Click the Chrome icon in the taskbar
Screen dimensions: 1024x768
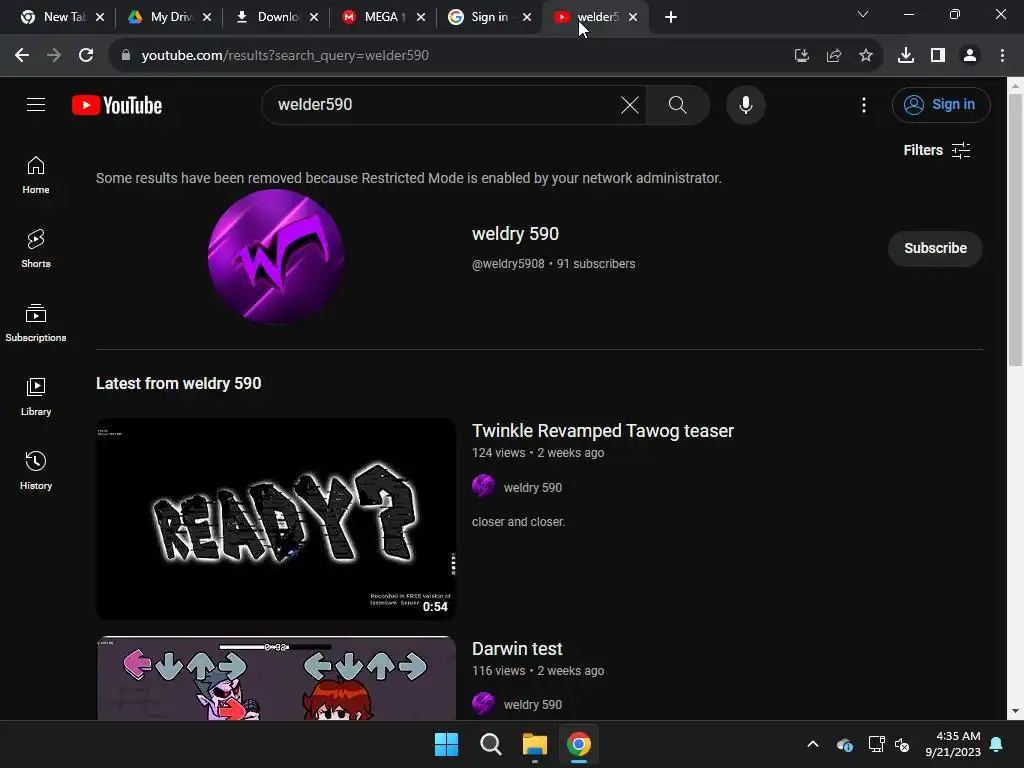[x=579, y=744]
